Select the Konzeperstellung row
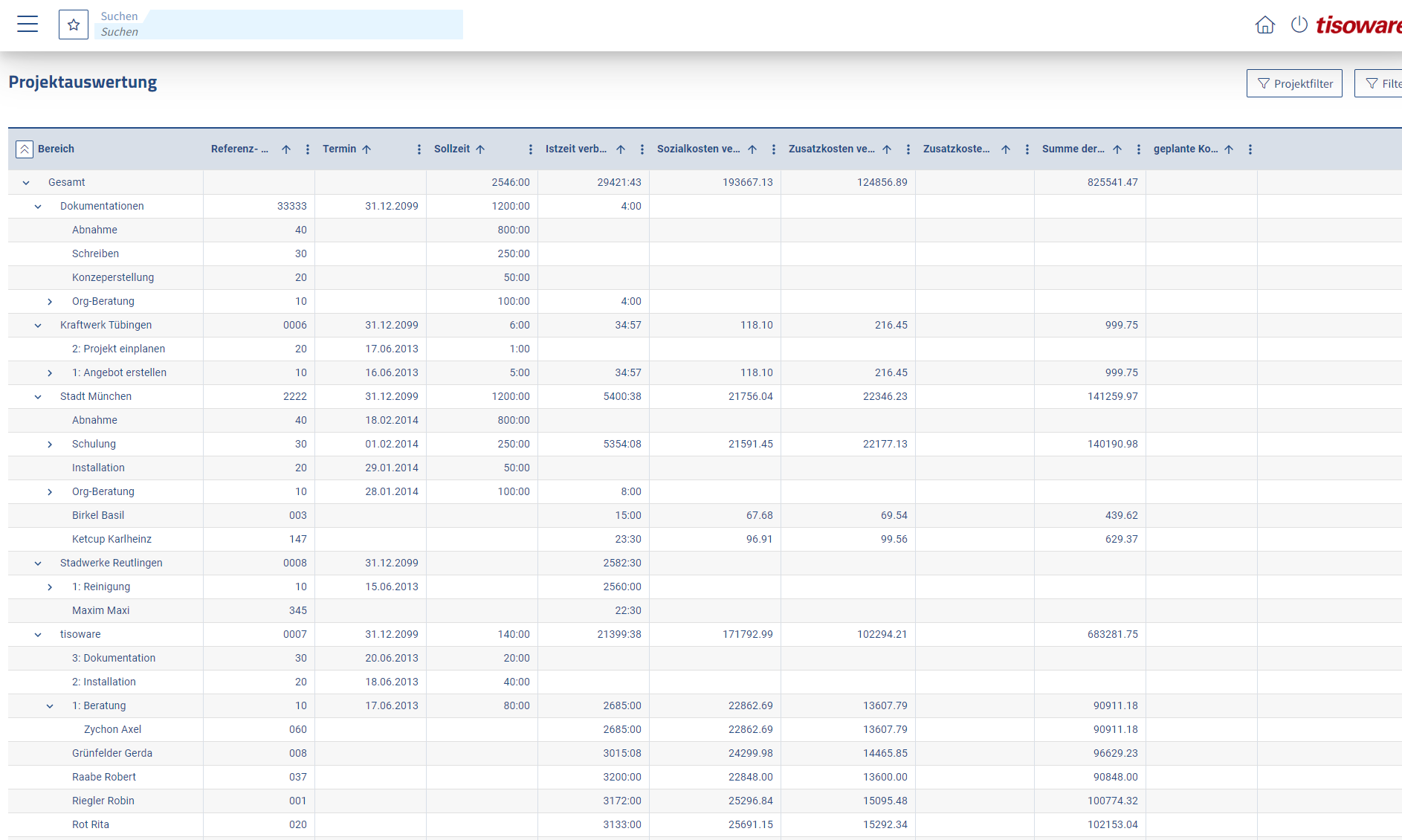 click(705, 278)
